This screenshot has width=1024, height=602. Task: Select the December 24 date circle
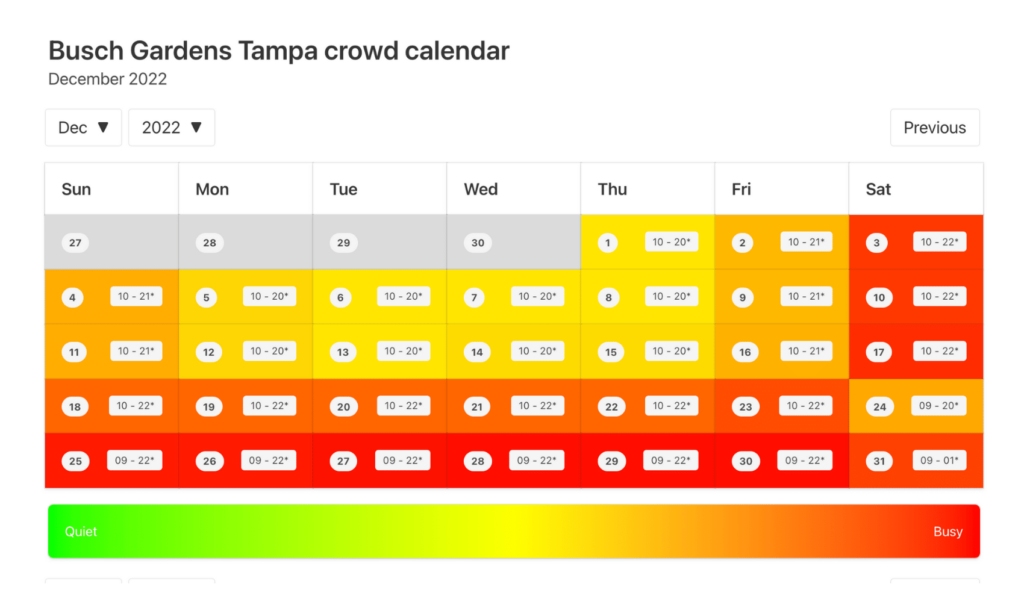pyautogui.click(x=879, y=407)
